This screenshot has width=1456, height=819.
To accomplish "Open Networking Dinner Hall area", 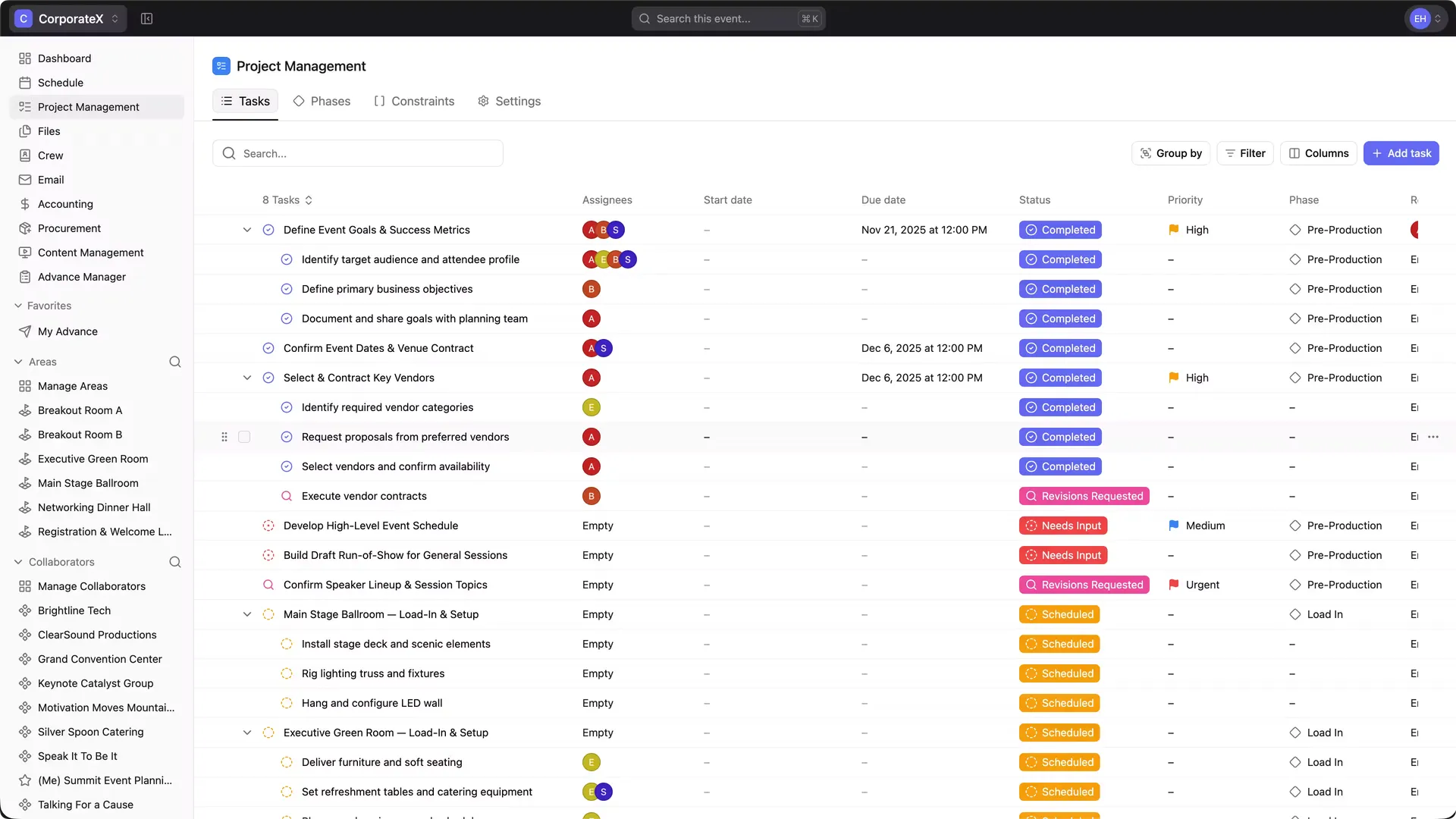I will pyautogui.click(x=97, y=507).
